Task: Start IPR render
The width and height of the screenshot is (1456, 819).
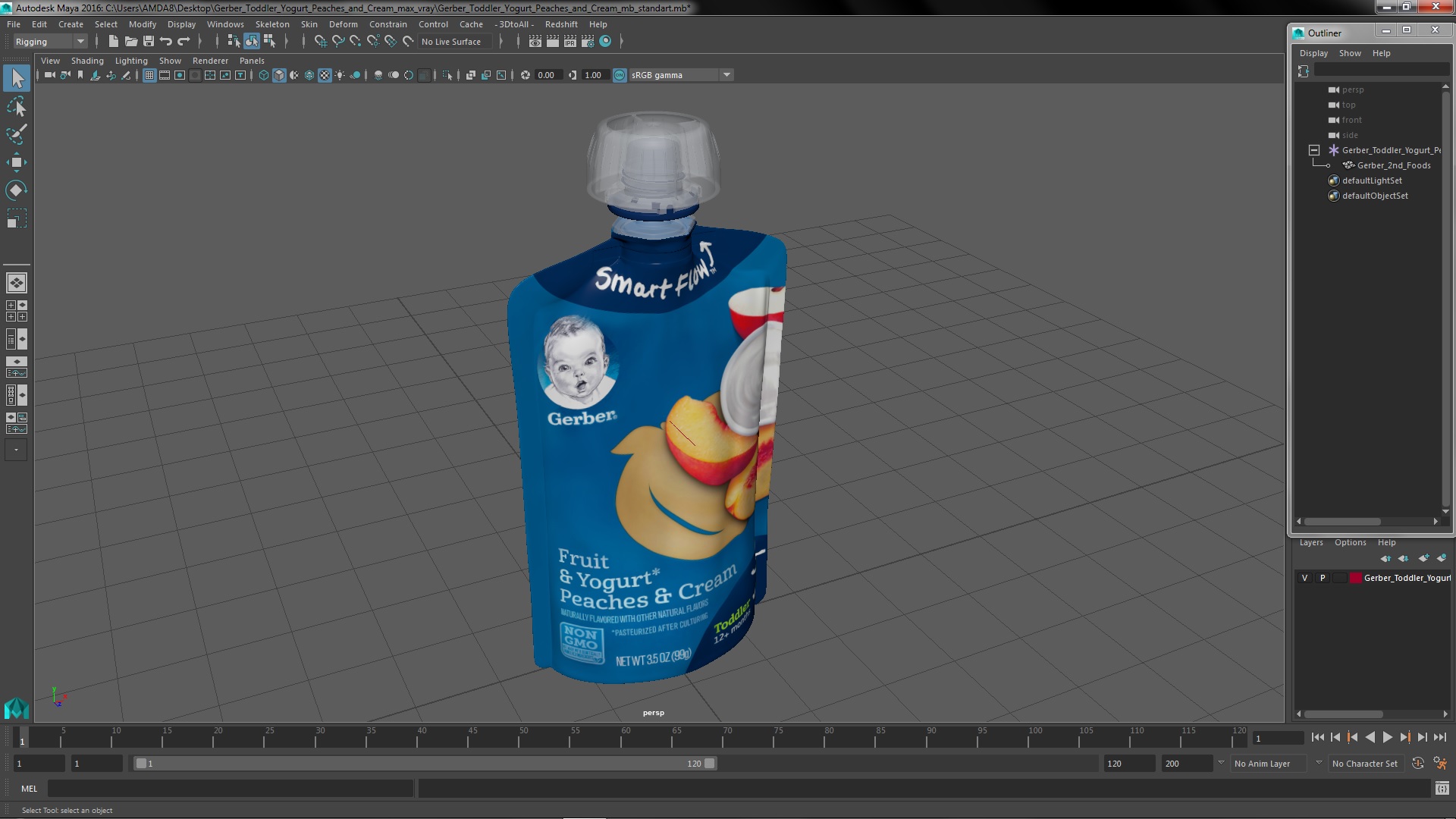Action: [570, 42]
